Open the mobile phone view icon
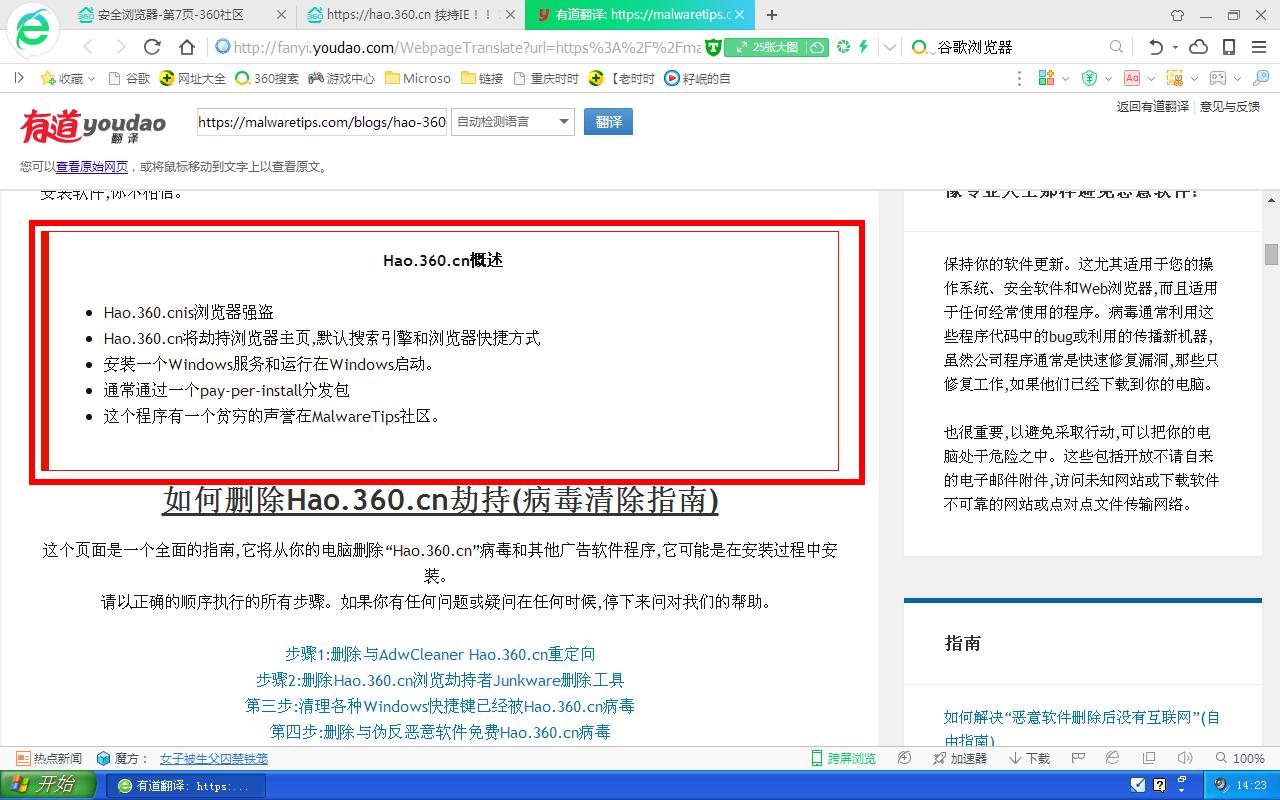1280x800 pixels. [x=1227, y=47]
